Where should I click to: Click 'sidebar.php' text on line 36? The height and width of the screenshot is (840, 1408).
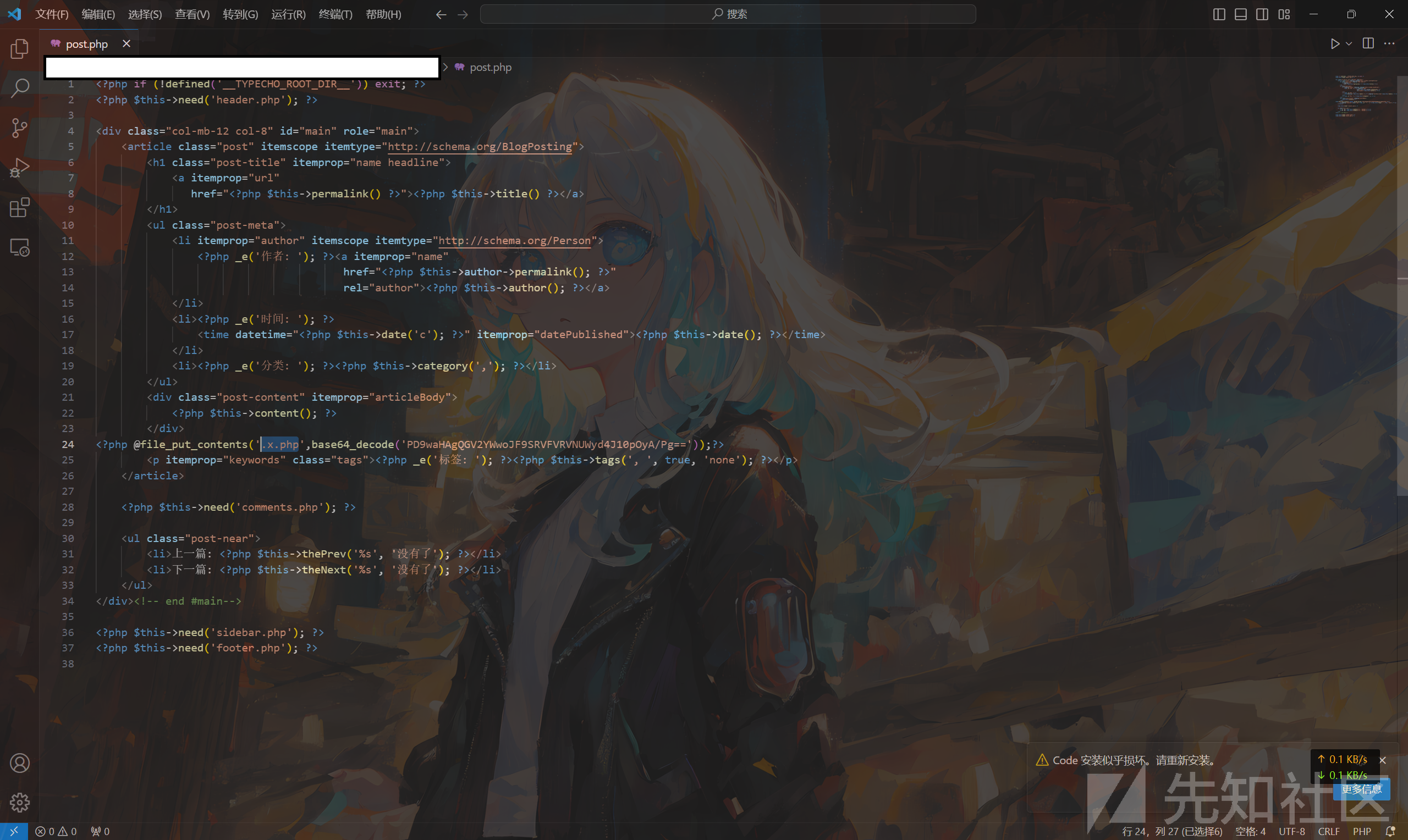pyautogui.click(x=251, y=632)
